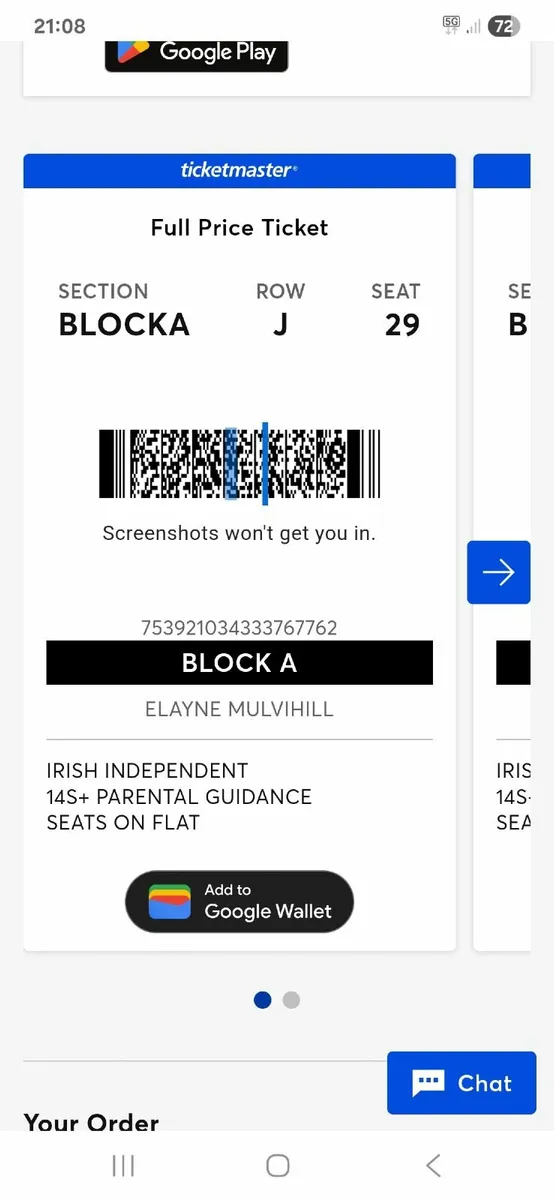The image size is (554, 1200).
Task: Select the second carousel page dot
Action: [x=291, y=999]
